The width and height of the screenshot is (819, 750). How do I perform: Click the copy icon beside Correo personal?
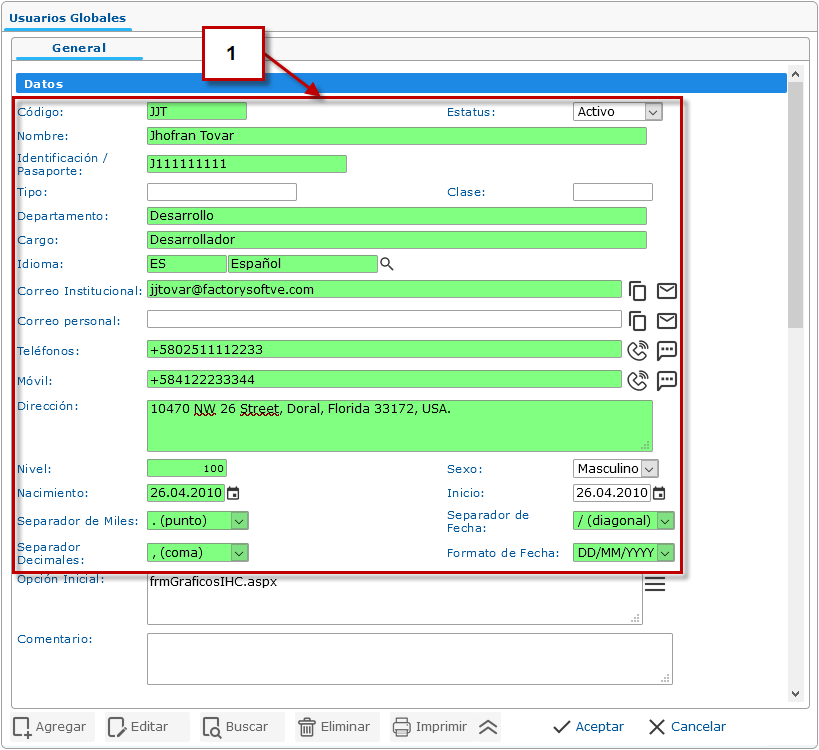pyautogui.click(x=638, y=321)
